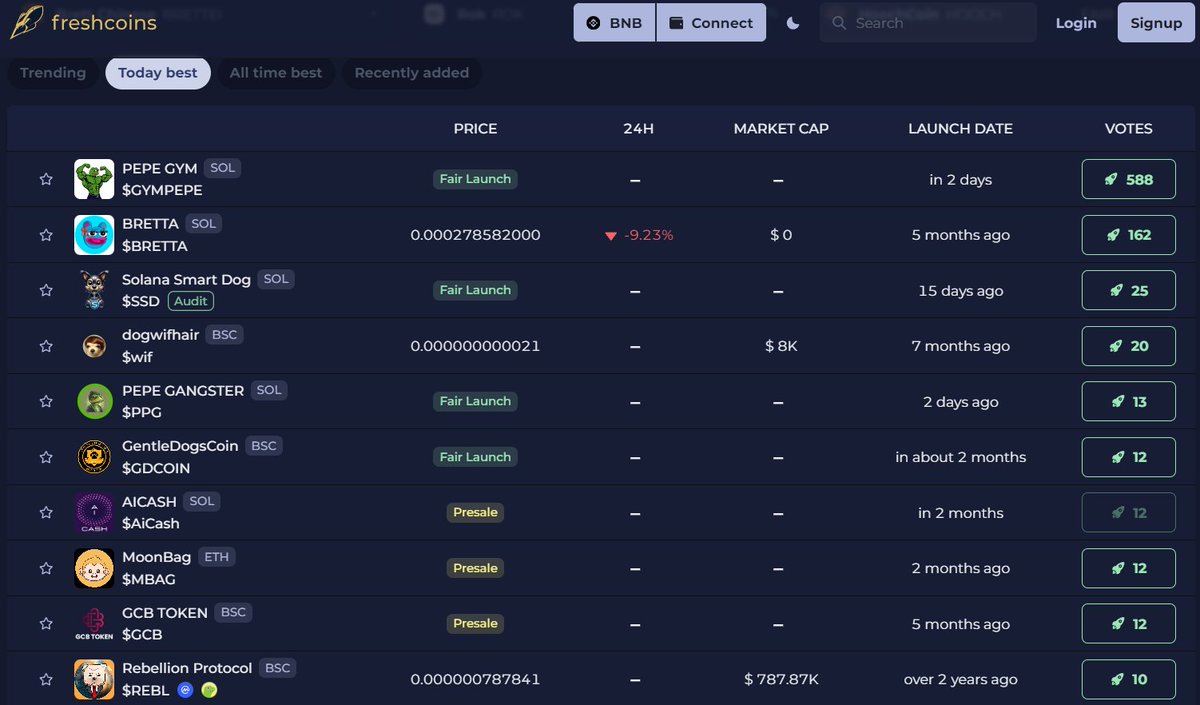Click the Presale badge in MoonBag row
This screenshot has height=705, width=1200.
click(475, 568)
